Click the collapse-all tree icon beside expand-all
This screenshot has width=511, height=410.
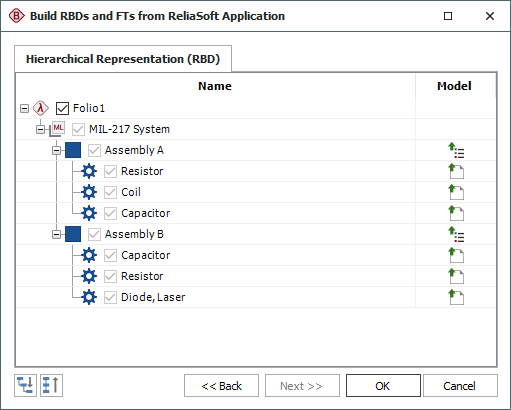click(x=51, y=385)
